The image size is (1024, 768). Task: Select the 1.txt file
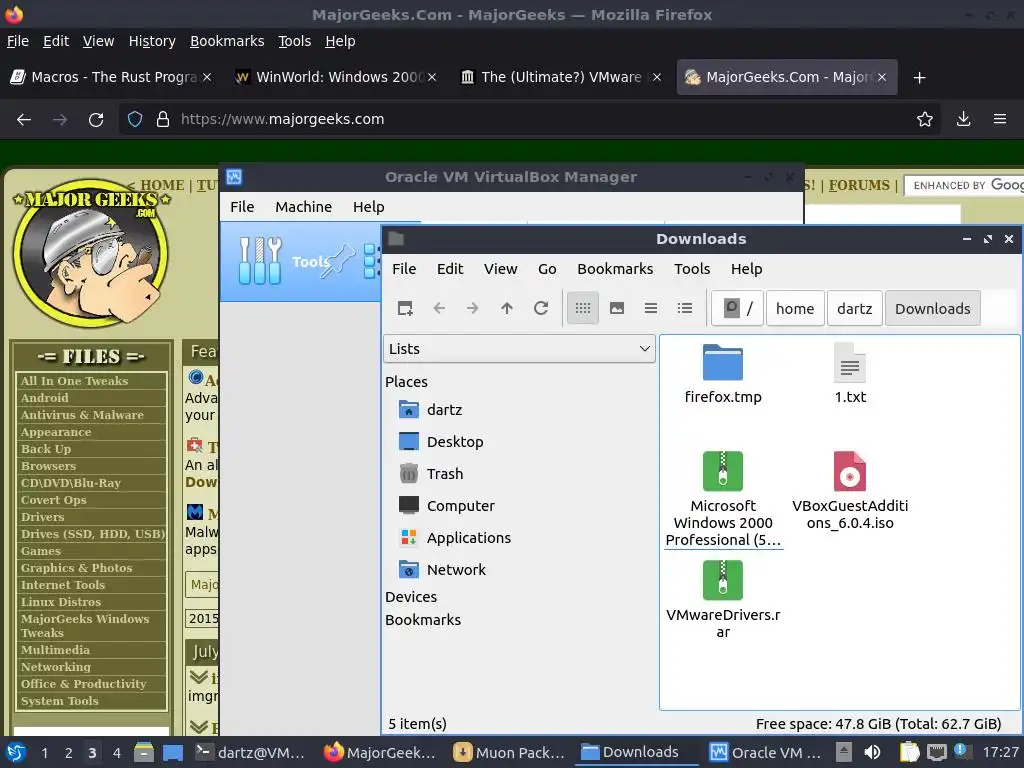click(x=850, y=374)
